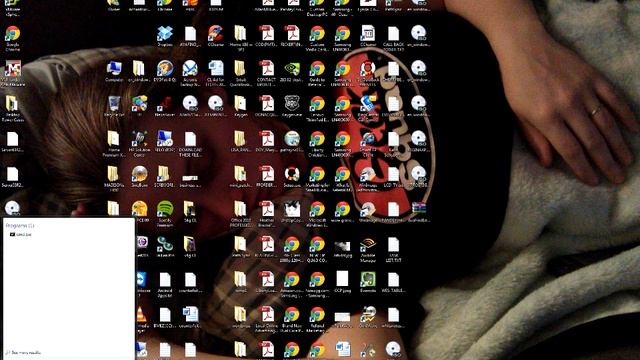Viewport: 640px width, 360px height.
Task: Open the Audible Manager shortcut
Action: [368, 249]
